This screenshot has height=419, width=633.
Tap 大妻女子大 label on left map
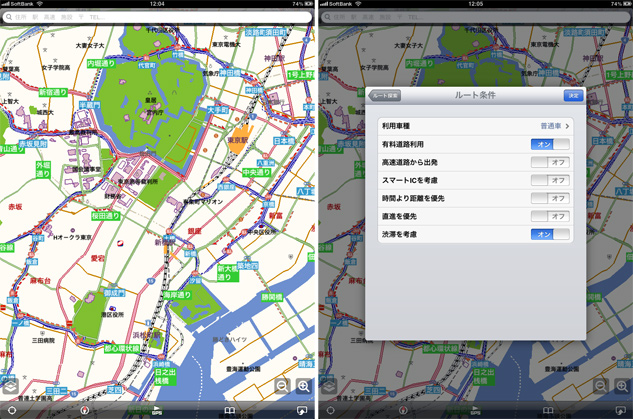pyautogui.click(x=90, y=45)
